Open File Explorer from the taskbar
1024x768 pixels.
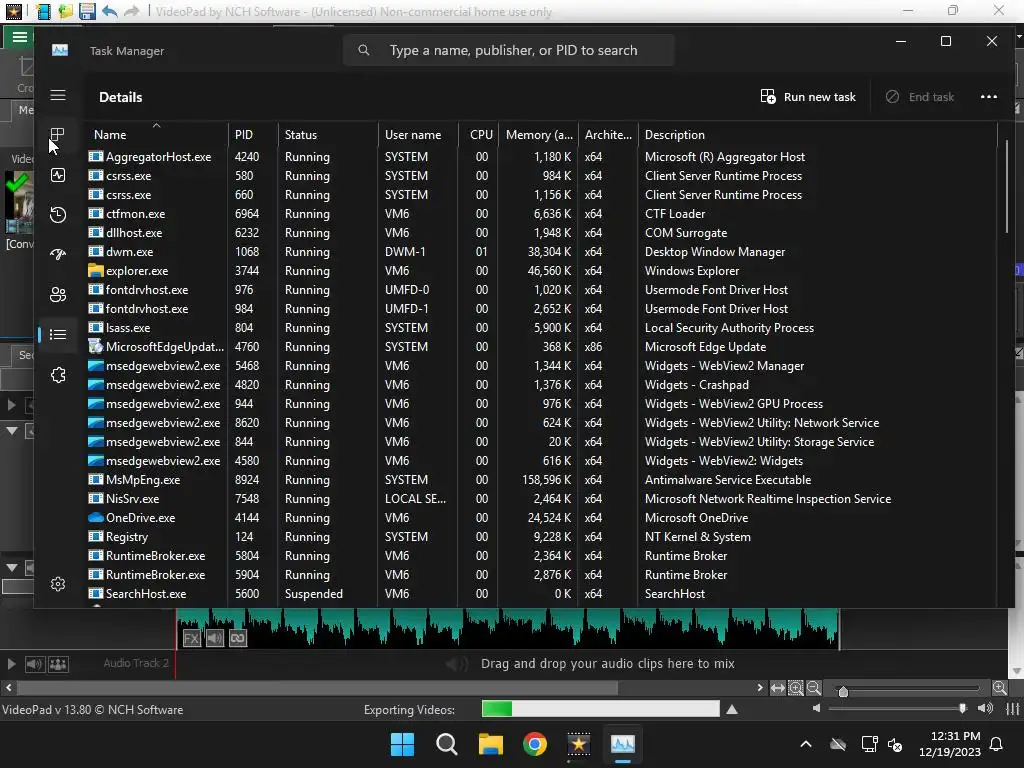[490, 744]
